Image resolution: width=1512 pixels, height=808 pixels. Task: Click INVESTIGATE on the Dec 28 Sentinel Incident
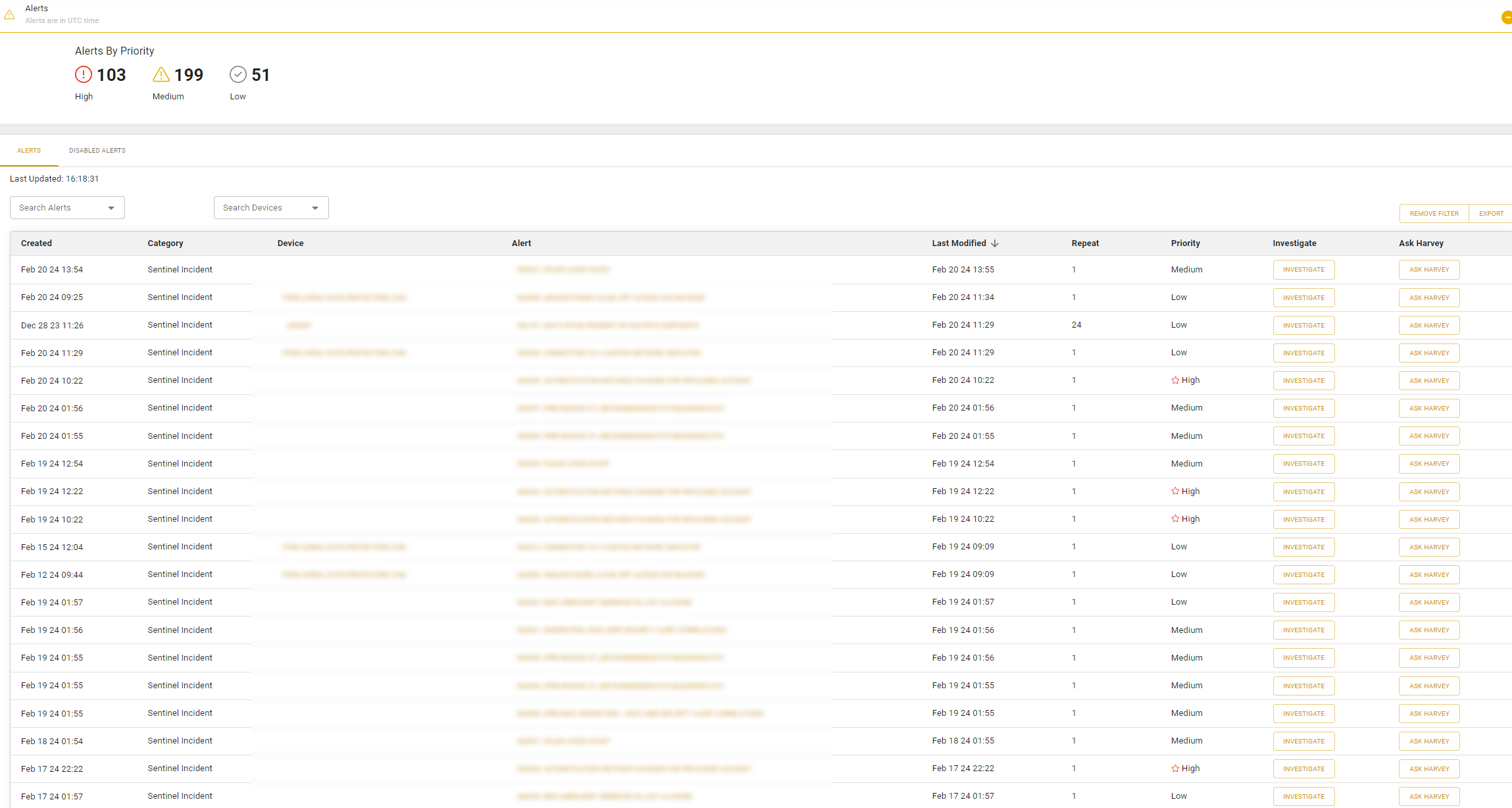pyautogui.click(x=1303, y=325)
